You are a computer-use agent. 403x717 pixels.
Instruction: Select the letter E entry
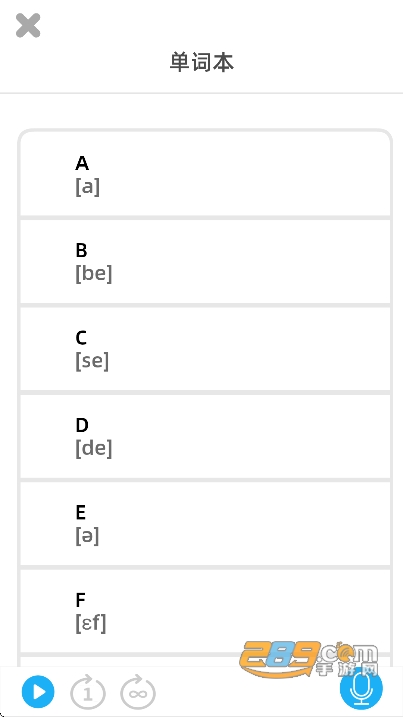pos(205,524)
